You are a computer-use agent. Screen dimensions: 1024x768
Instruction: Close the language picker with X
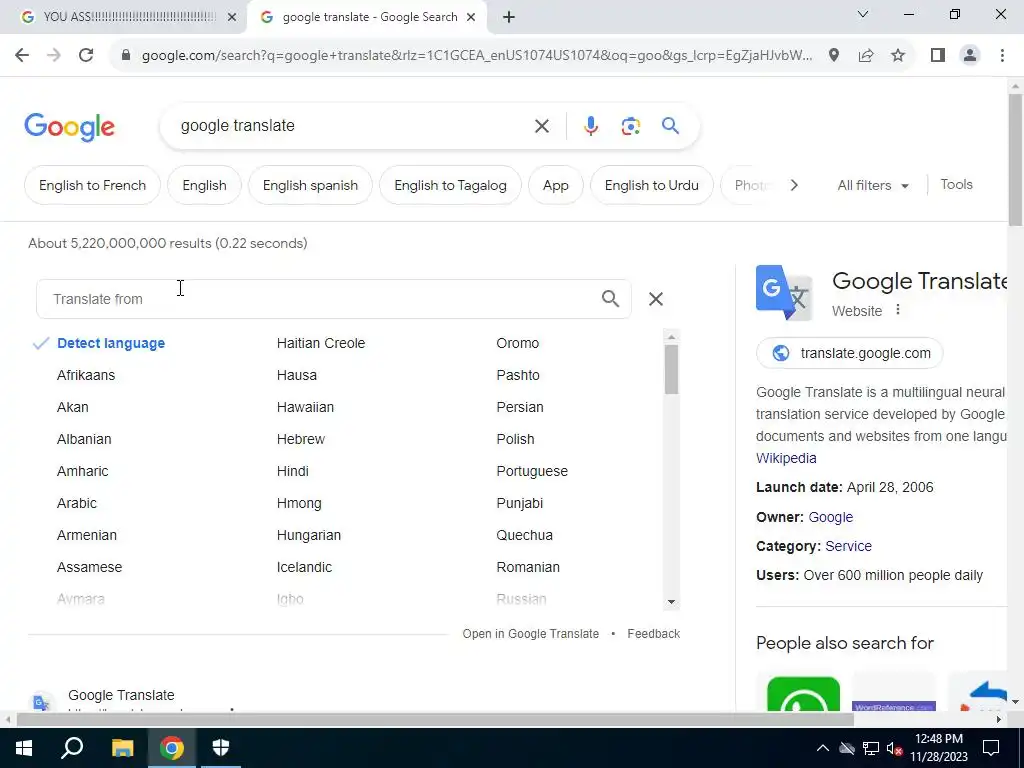tap(656, 299)
